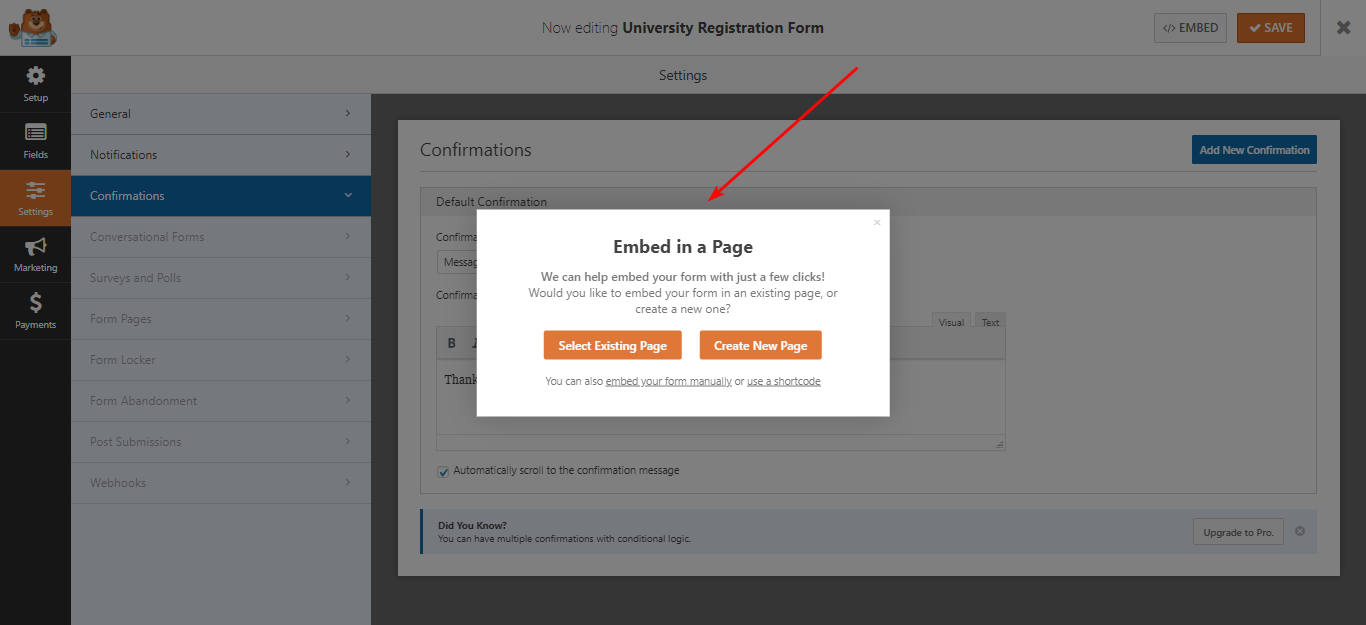The image size is (1366, 625).
Task: Toggle automatically scroll to confirmation checkbox
Action: (x=443, y=471)
